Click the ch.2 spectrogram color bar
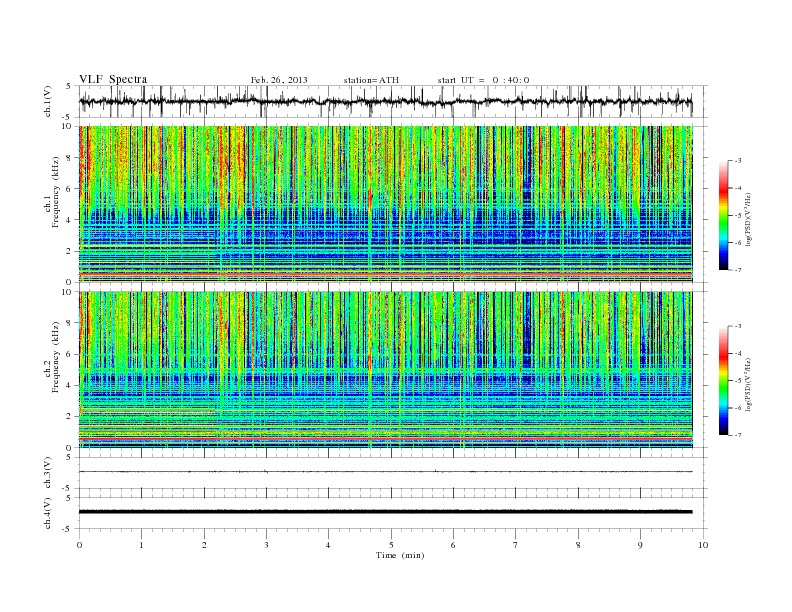Viewport: 792px width, 612px height. tap(723, 380)
